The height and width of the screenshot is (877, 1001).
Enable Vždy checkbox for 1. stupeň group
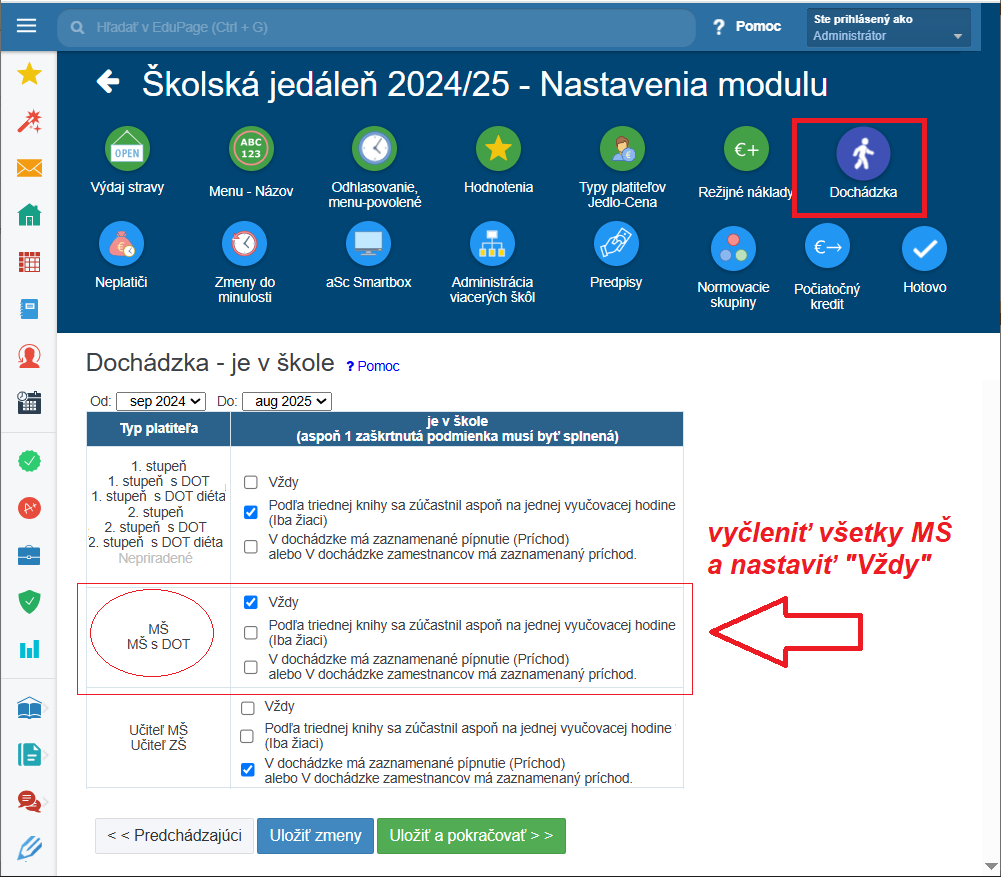[x=251, y=482]
